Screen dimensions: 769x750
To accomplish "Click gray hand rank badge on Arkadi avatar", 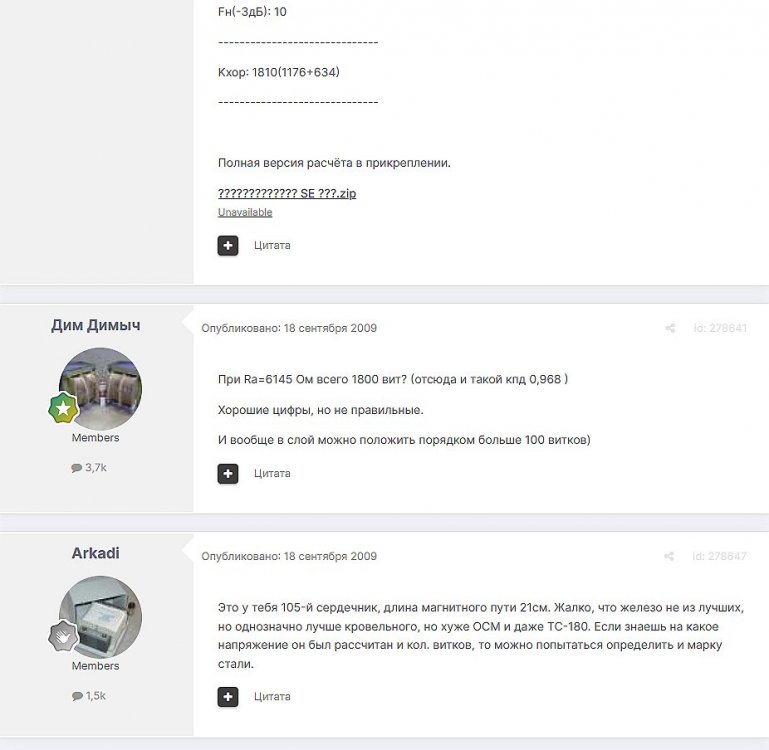I will (x=63, y=636).
